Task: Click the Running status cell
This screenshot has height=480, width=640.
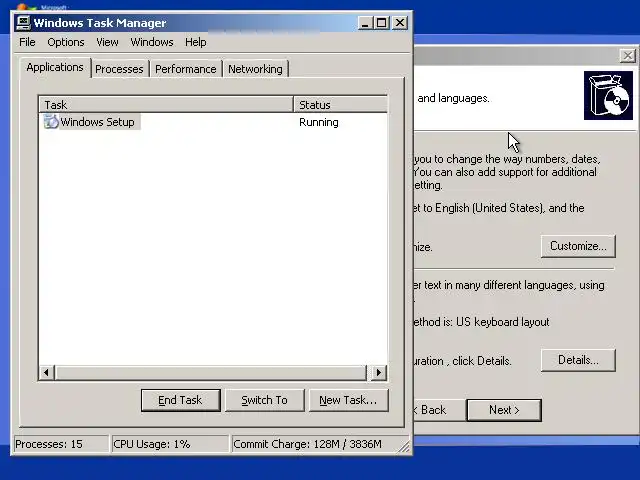Action: (319, 122)
